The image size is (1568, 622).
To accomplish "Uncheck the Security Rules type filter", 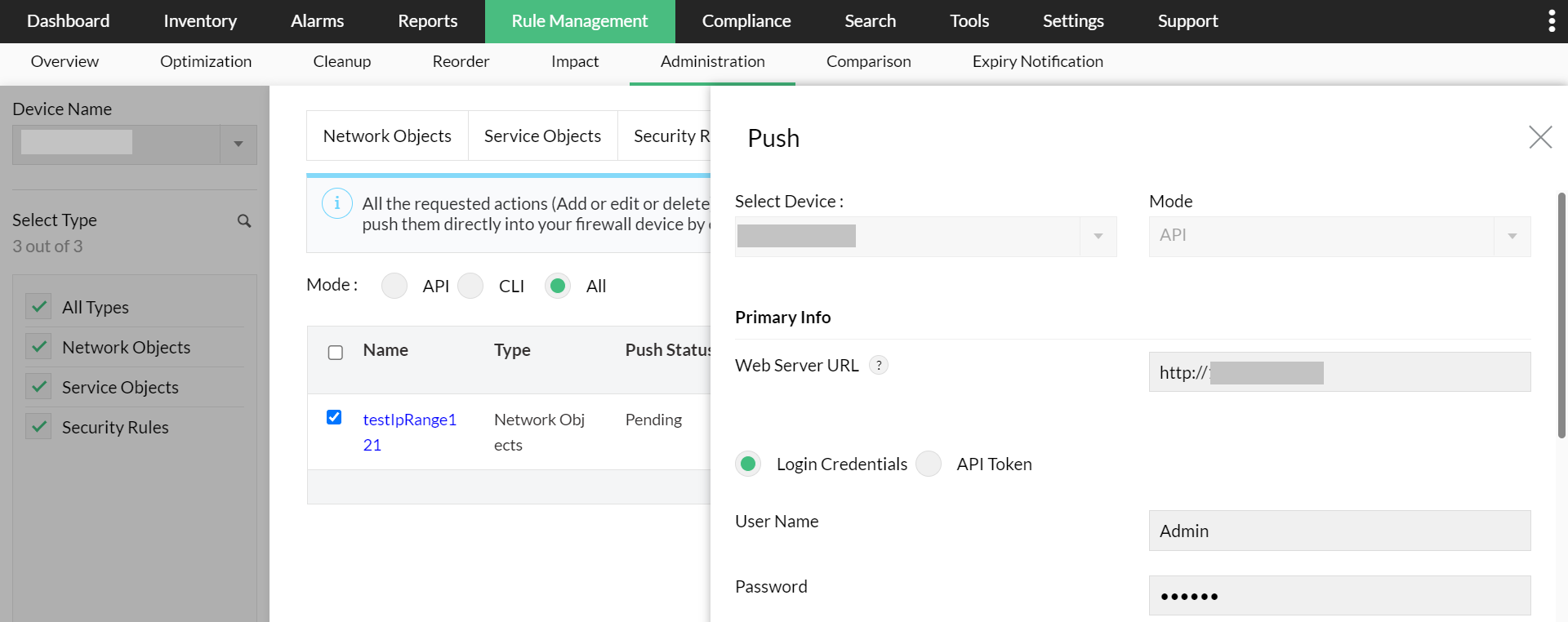I will [x=38, y=427].
